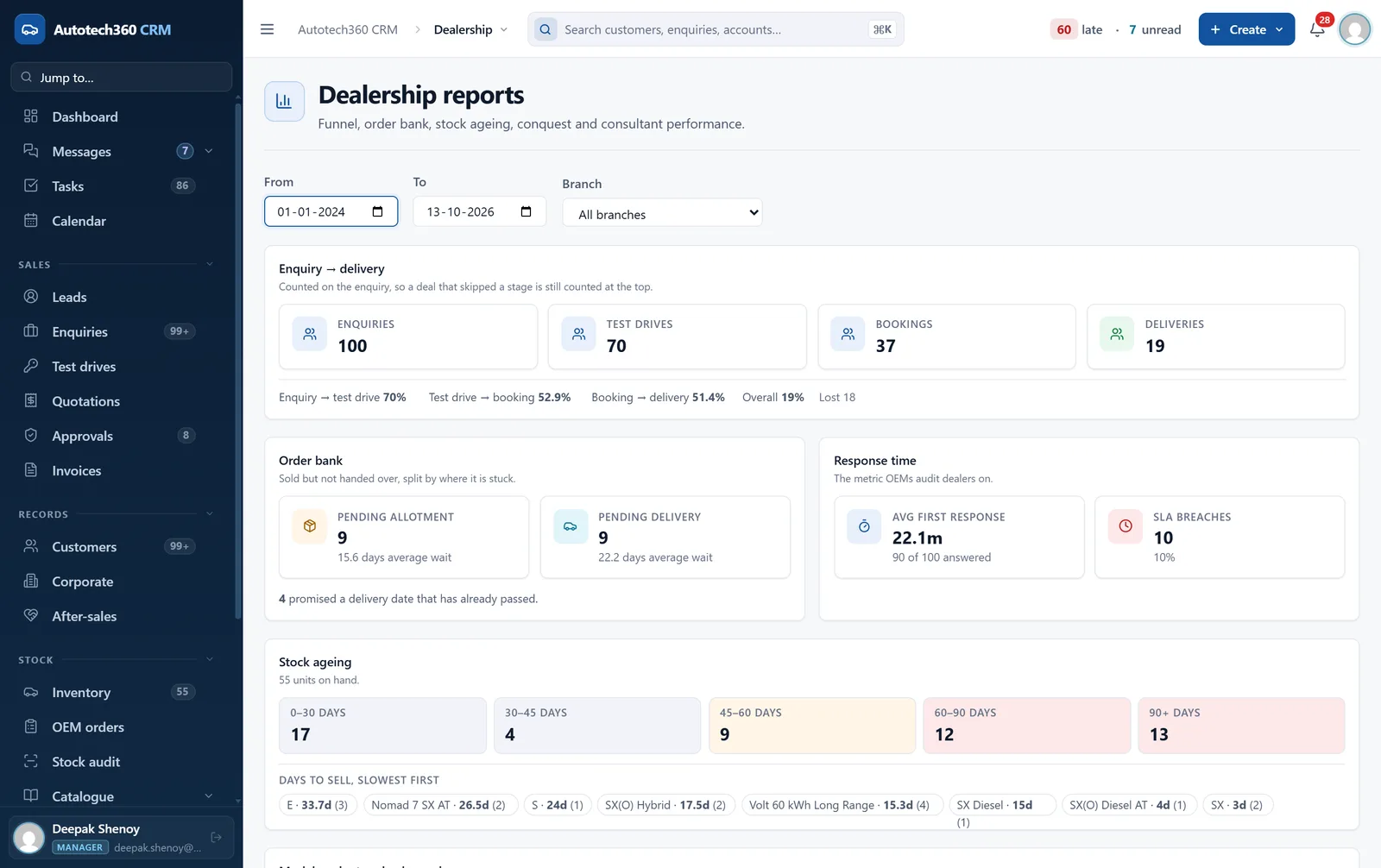1381x868 pixels.
Task: Collapse the Stock sidebar section
Action: coord(209,659)
